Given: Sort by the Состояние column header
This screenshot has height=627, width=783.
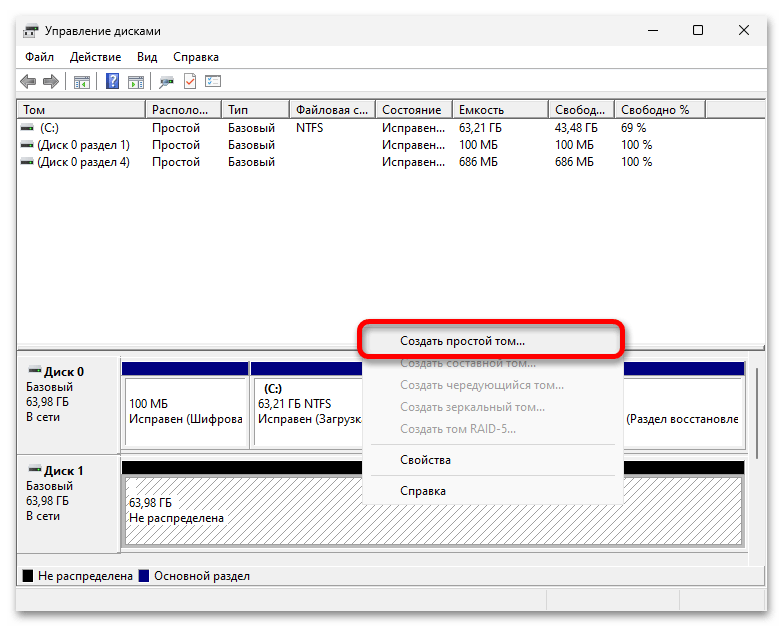Looking at the screenshot, I should [414, 110].
